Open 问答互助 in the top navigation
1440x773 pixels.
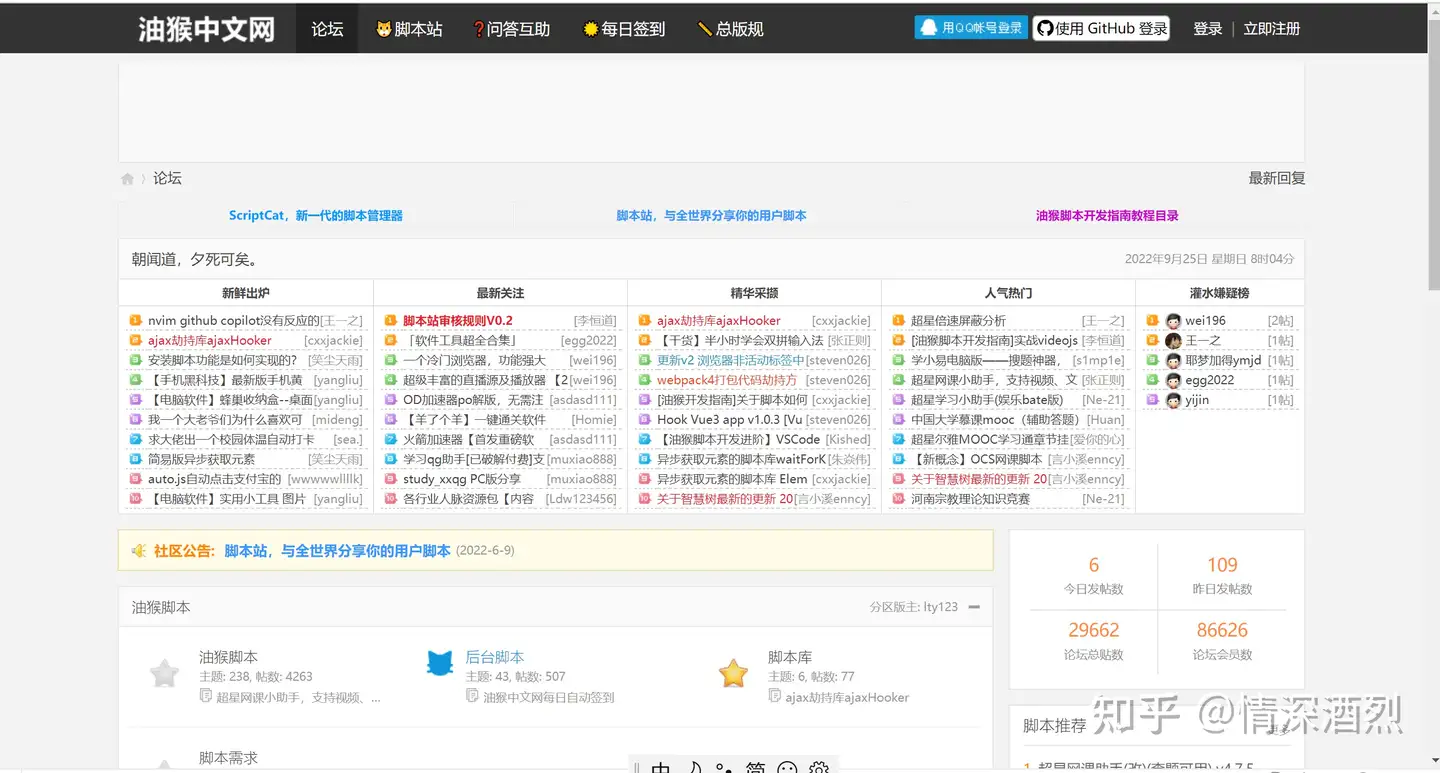point(511,29)
